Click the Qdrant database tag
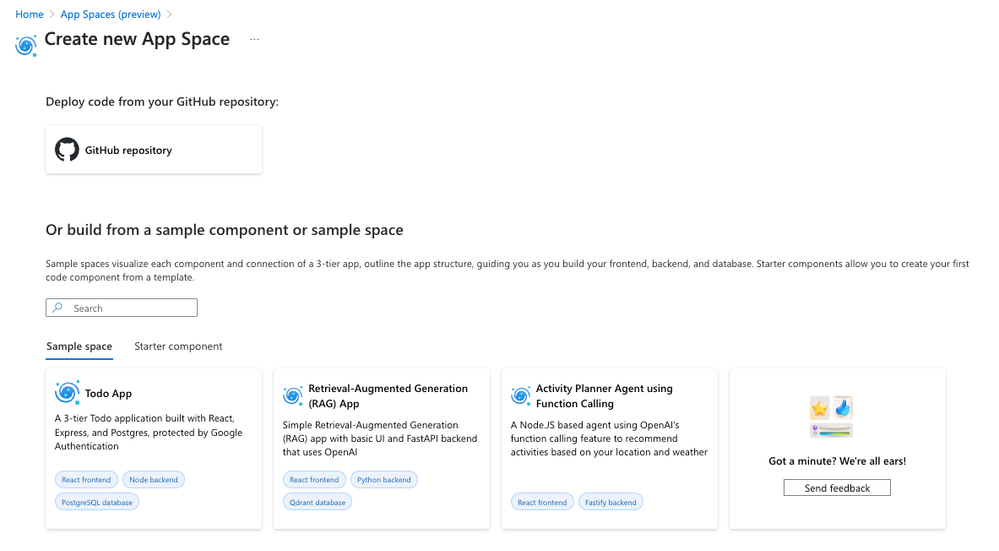The height and width of the screenshot is (551, 999). [317, 502]
